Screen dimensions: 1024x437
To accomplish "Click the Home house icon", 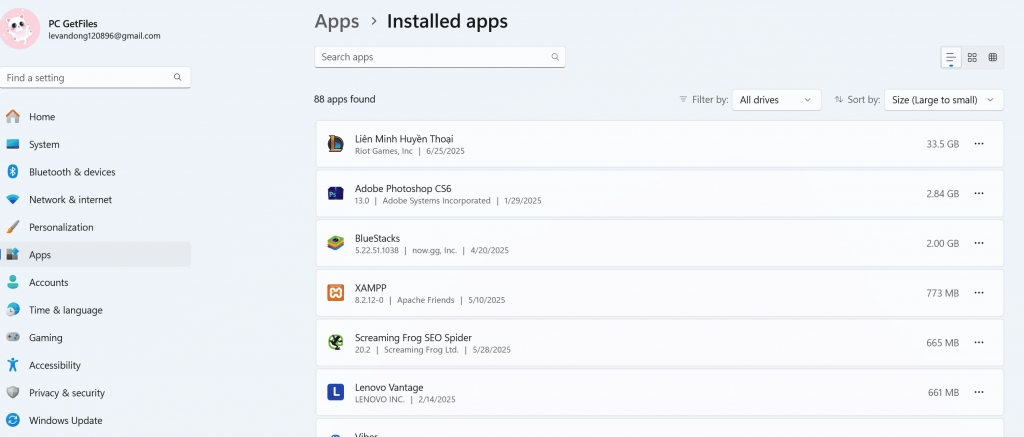I will click(12, 117).
